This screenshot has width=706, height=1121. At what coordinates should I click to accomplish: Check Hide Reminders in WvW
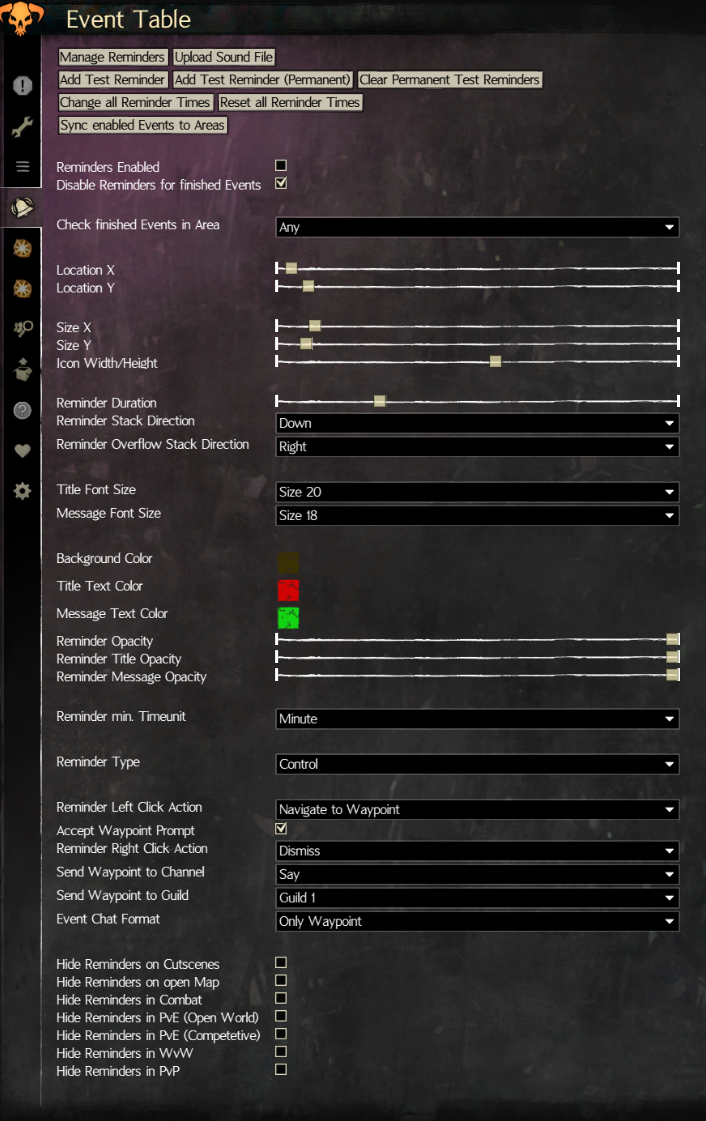click(x=281, y=1052)
